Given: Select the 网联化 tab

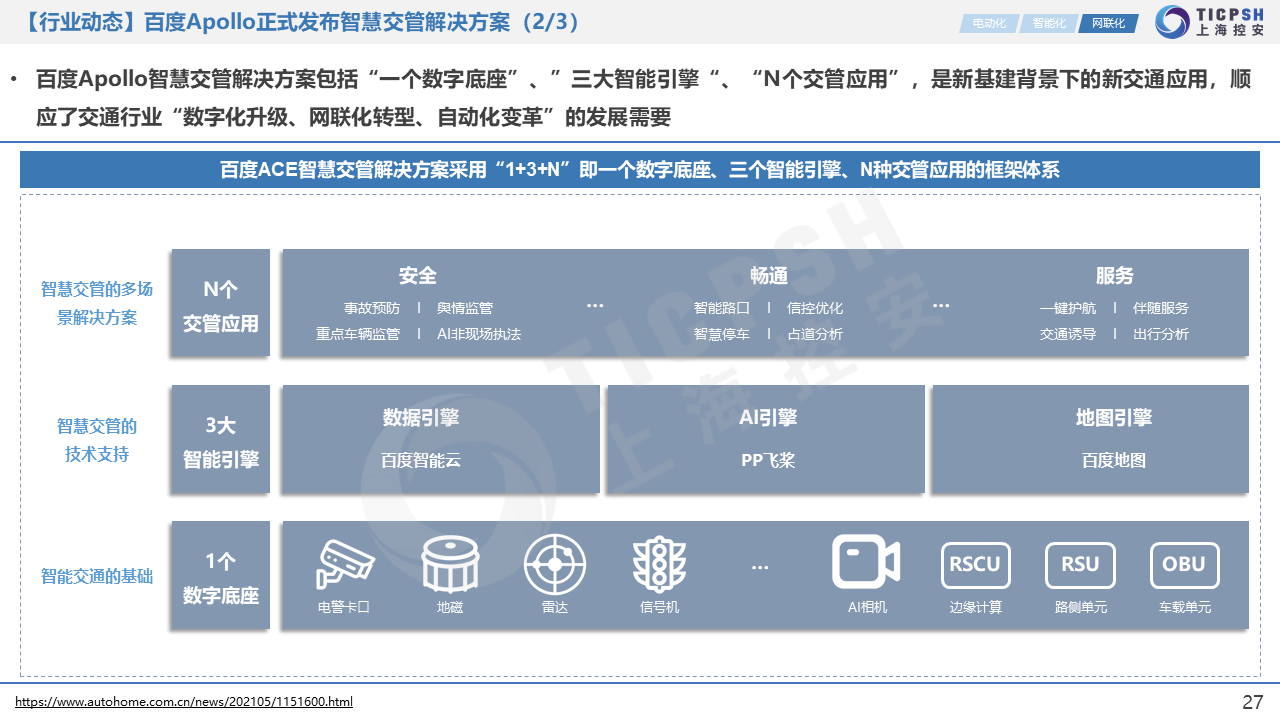Looking at the screenshot, I should pos(1108,23).
